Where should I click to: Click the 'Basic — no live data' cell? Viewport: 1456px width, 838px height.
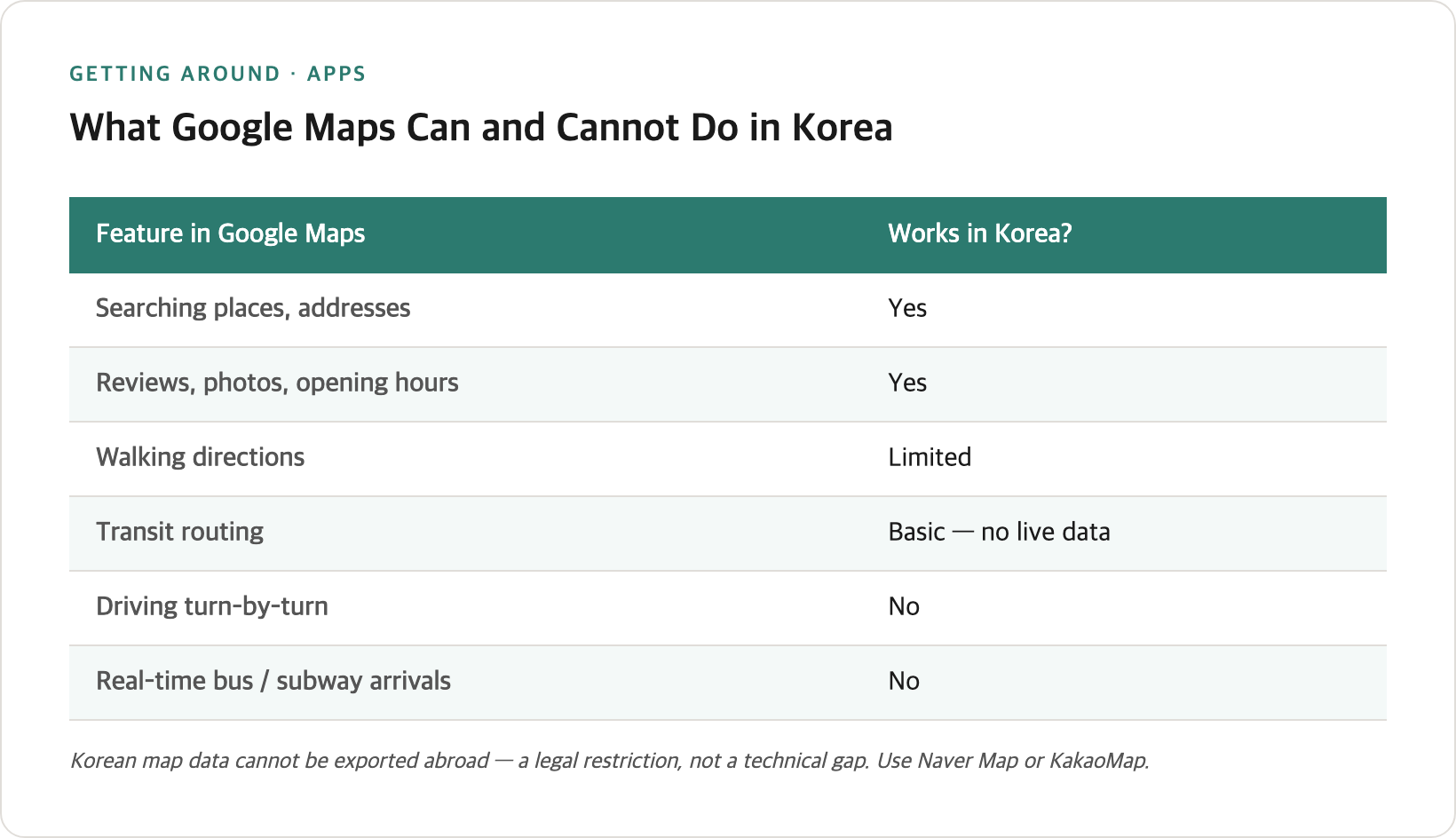click(999, 532)
